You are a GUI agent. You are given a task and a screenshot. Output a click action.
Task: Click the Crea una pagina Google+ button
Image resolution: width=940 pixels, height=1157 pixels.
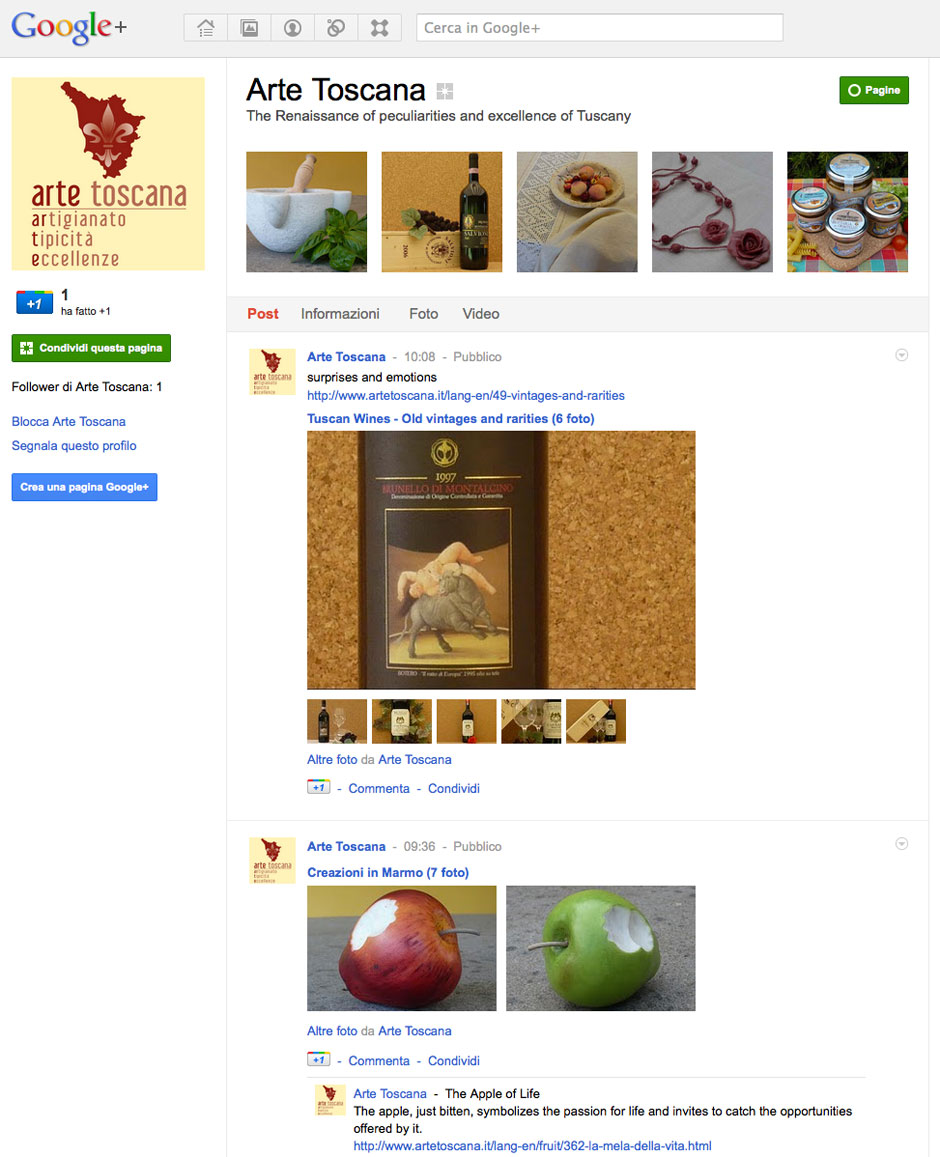[84, 487]
